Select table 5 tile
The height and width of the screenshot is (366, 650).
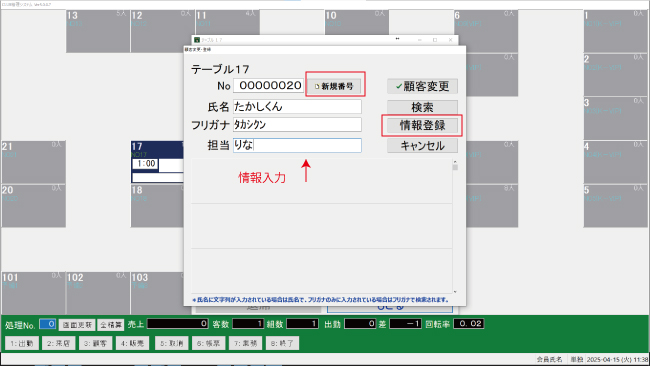tap(615, 206)
